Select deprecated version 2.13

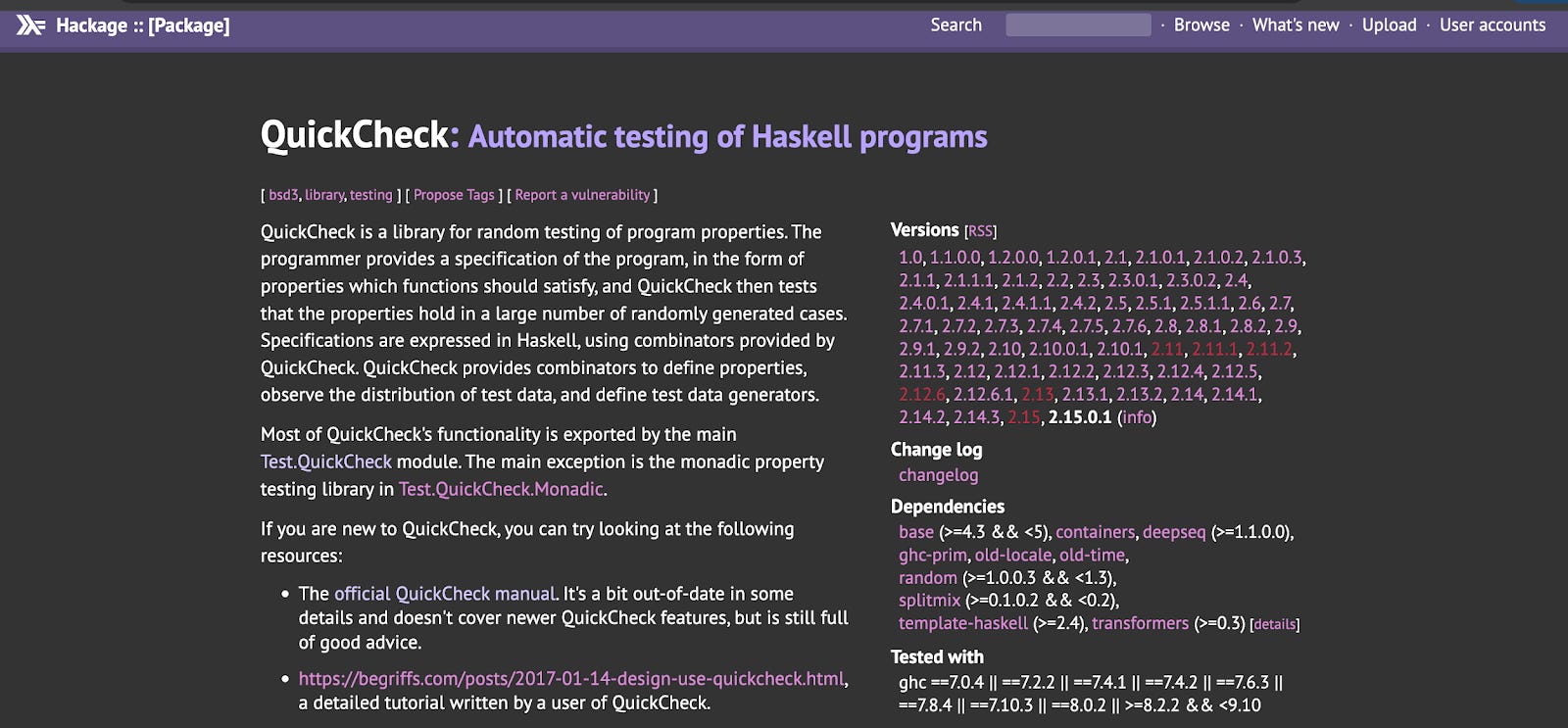coord(1038,395)
